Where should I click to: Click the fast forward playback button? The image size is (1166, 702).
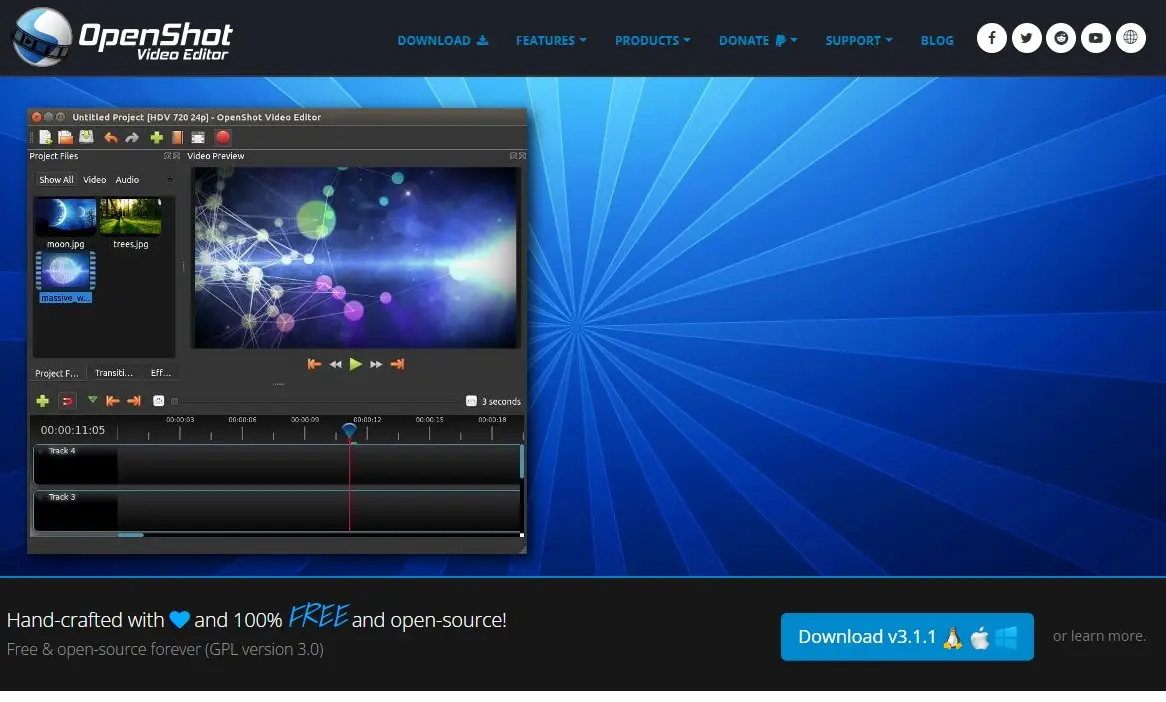(376, 364)
